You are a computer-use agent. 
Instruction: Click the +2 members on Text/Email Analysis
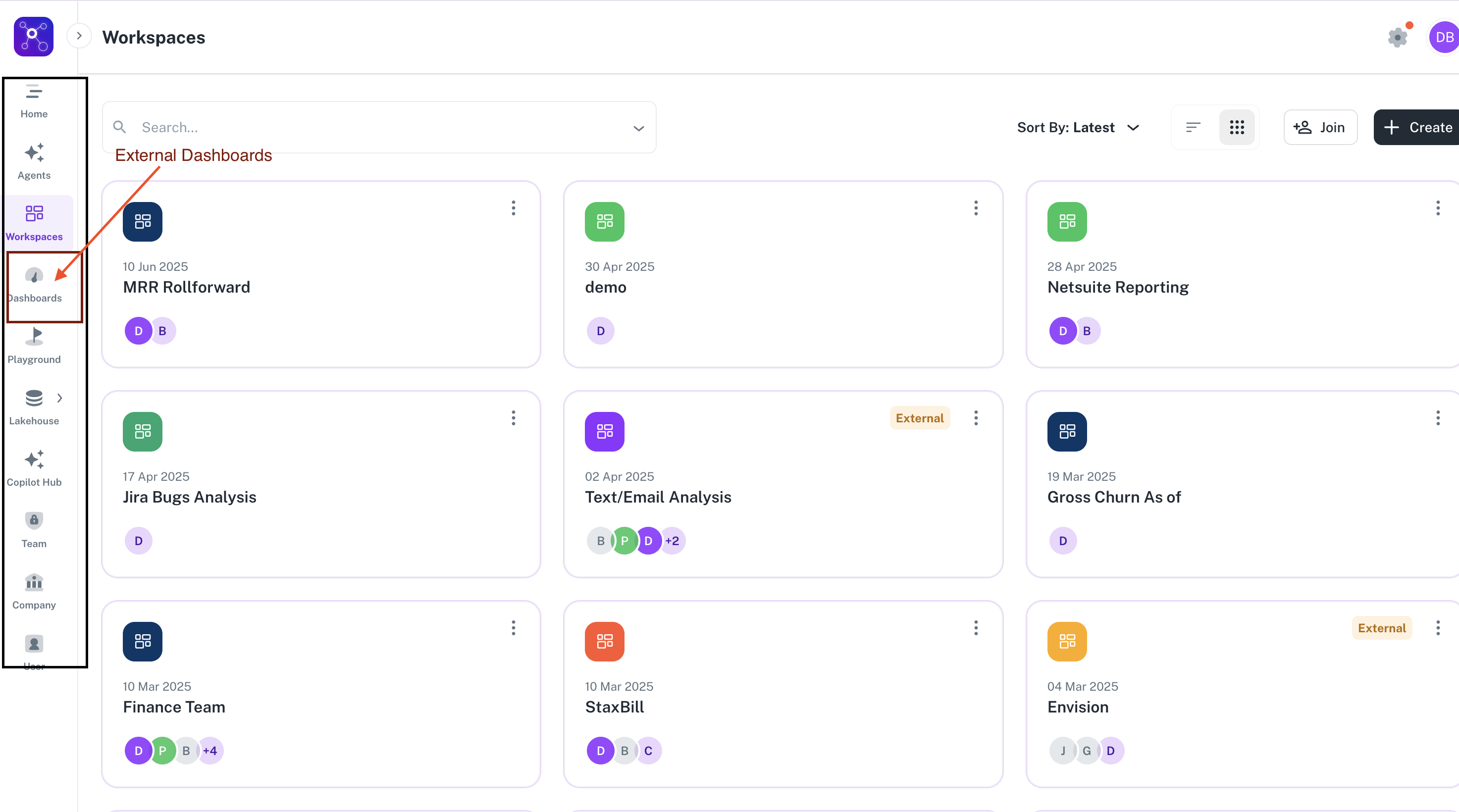coord(672,541)
